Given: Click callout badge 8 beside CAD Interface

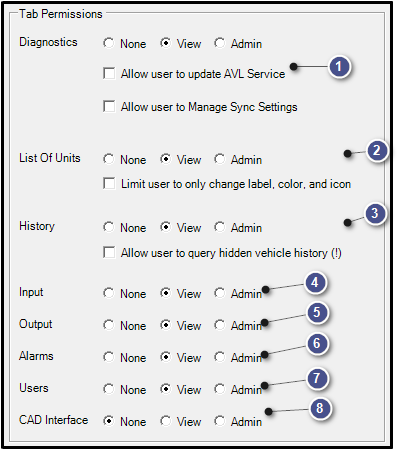Looking at the screenshot, I should tap(319, 408).
